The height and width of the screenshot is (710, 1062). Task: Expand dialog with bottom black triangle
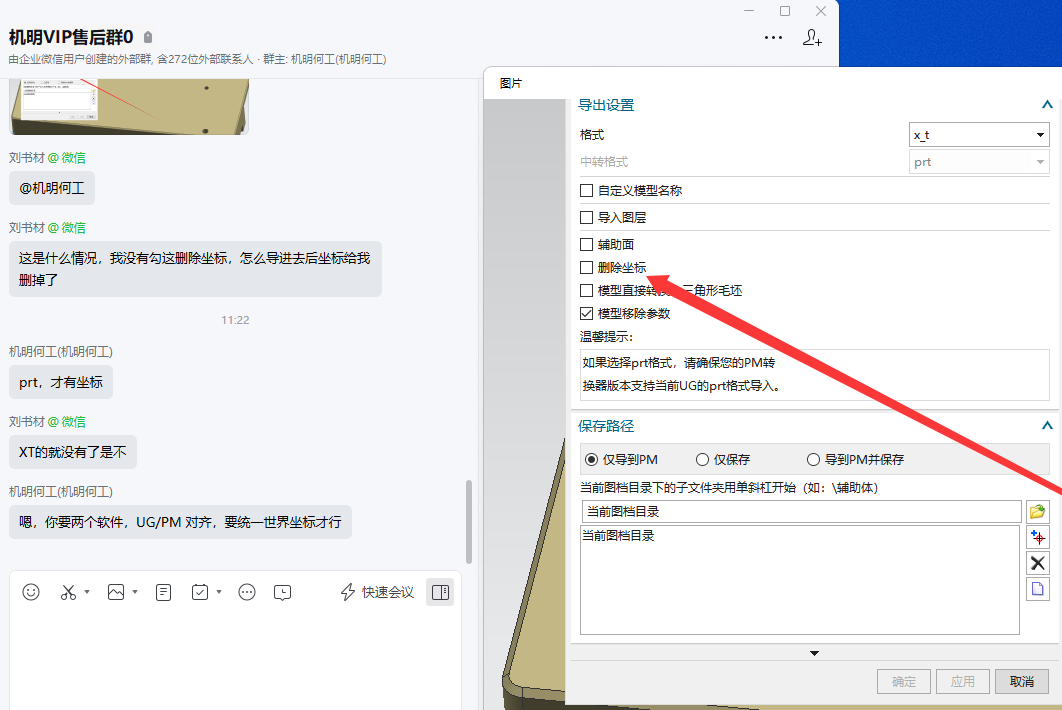click(x=814, y=653)
